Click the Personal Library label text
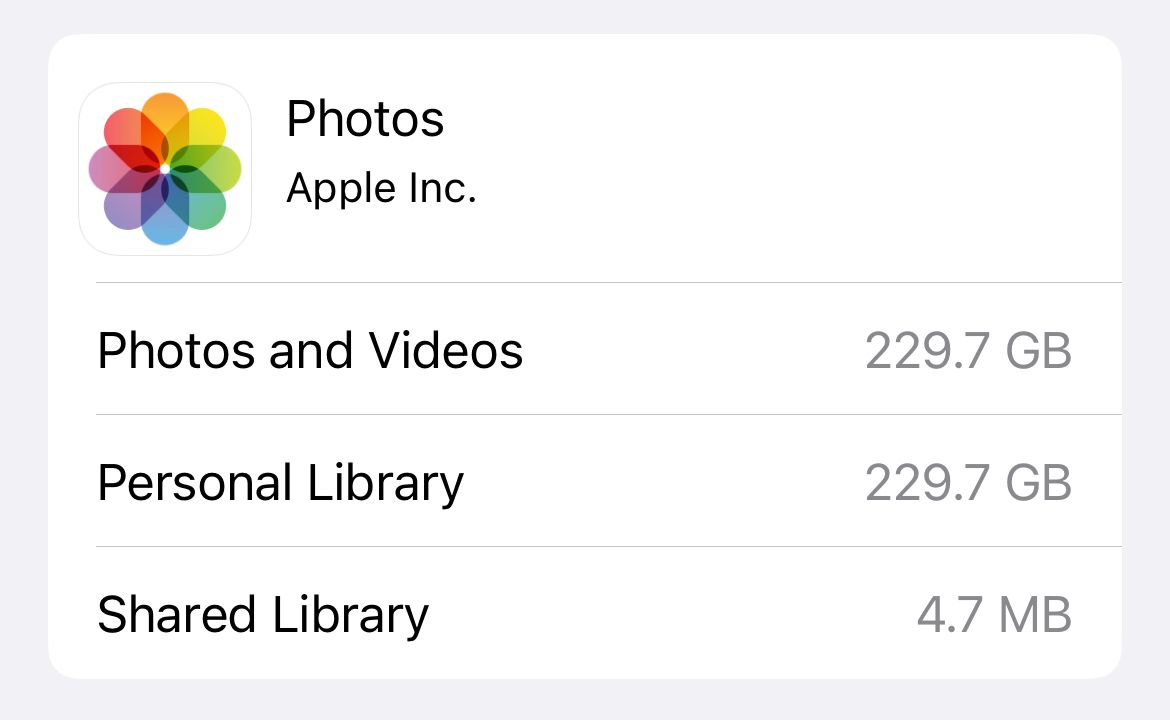The image size is (1170, 720). click(278, 481)
